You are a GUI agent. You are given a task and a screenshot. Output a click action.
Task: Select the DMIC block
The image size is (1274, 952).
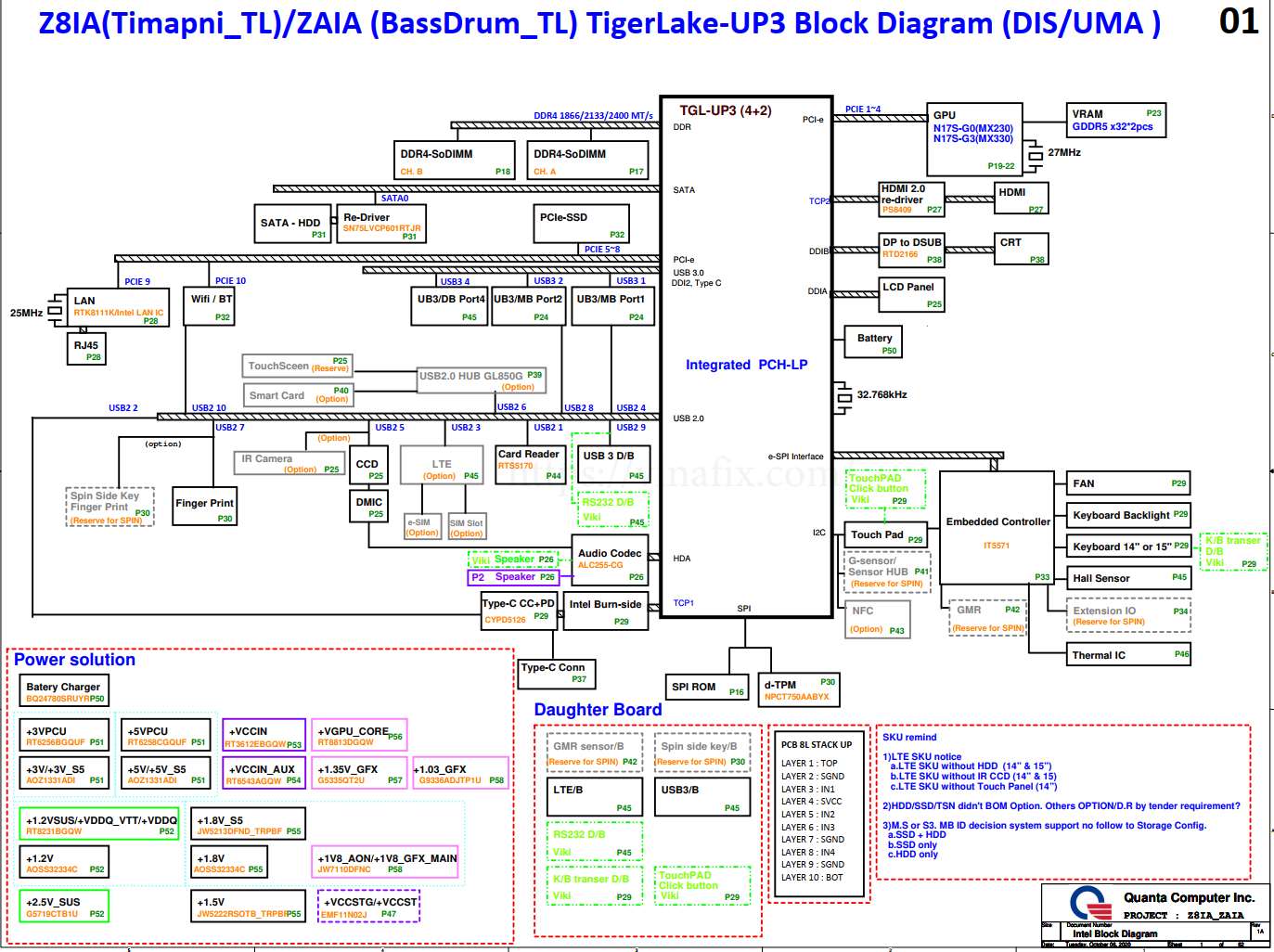368,506
